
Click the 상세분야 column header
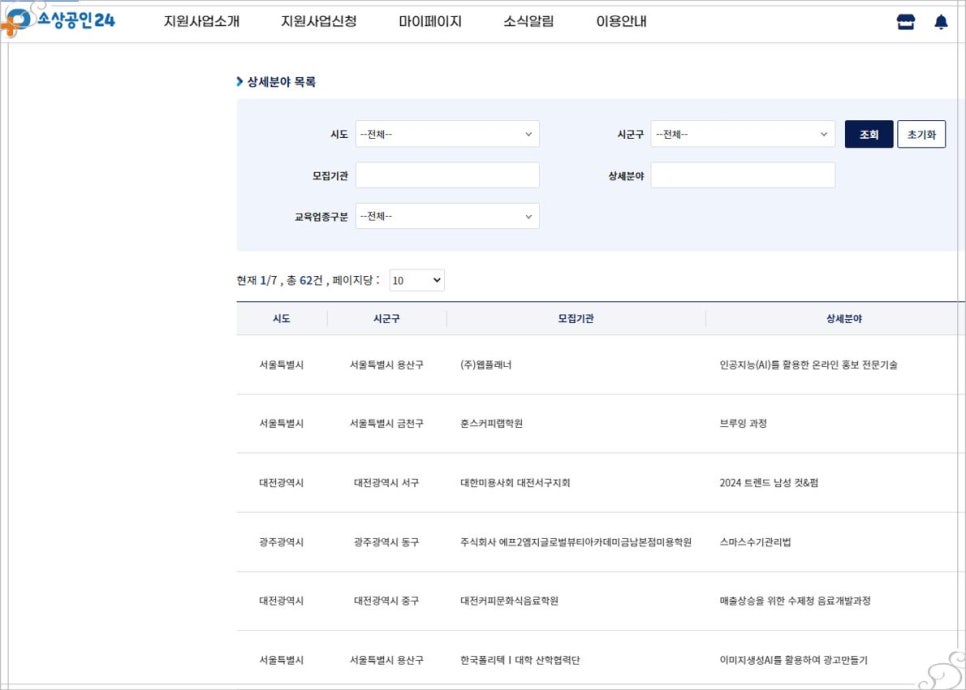(844, 319)
